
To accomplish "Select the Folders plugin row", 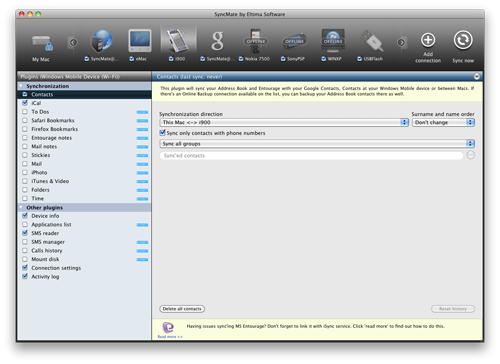I will pos(84,190).
